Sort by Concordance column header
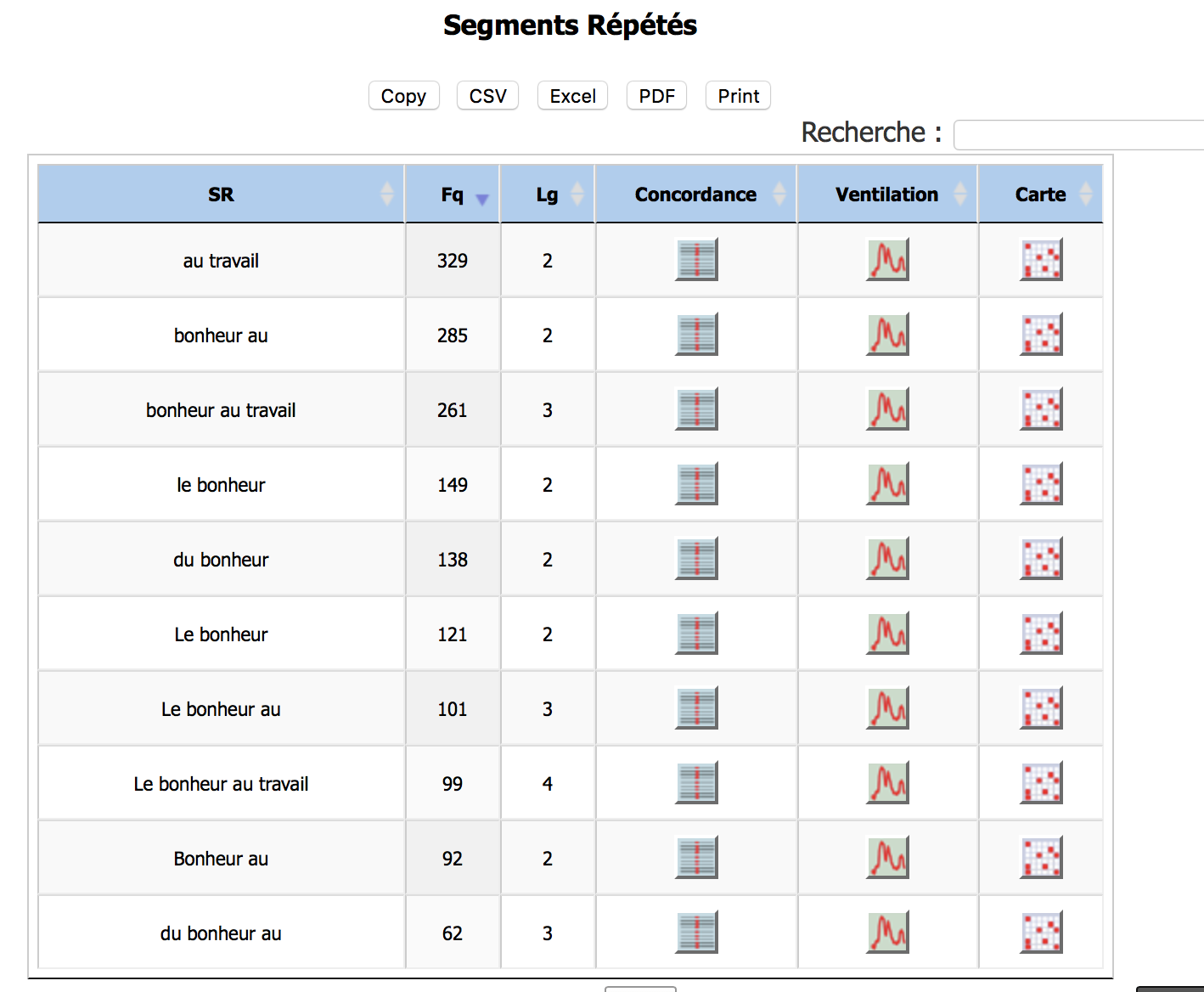 [x=695, y=194]
